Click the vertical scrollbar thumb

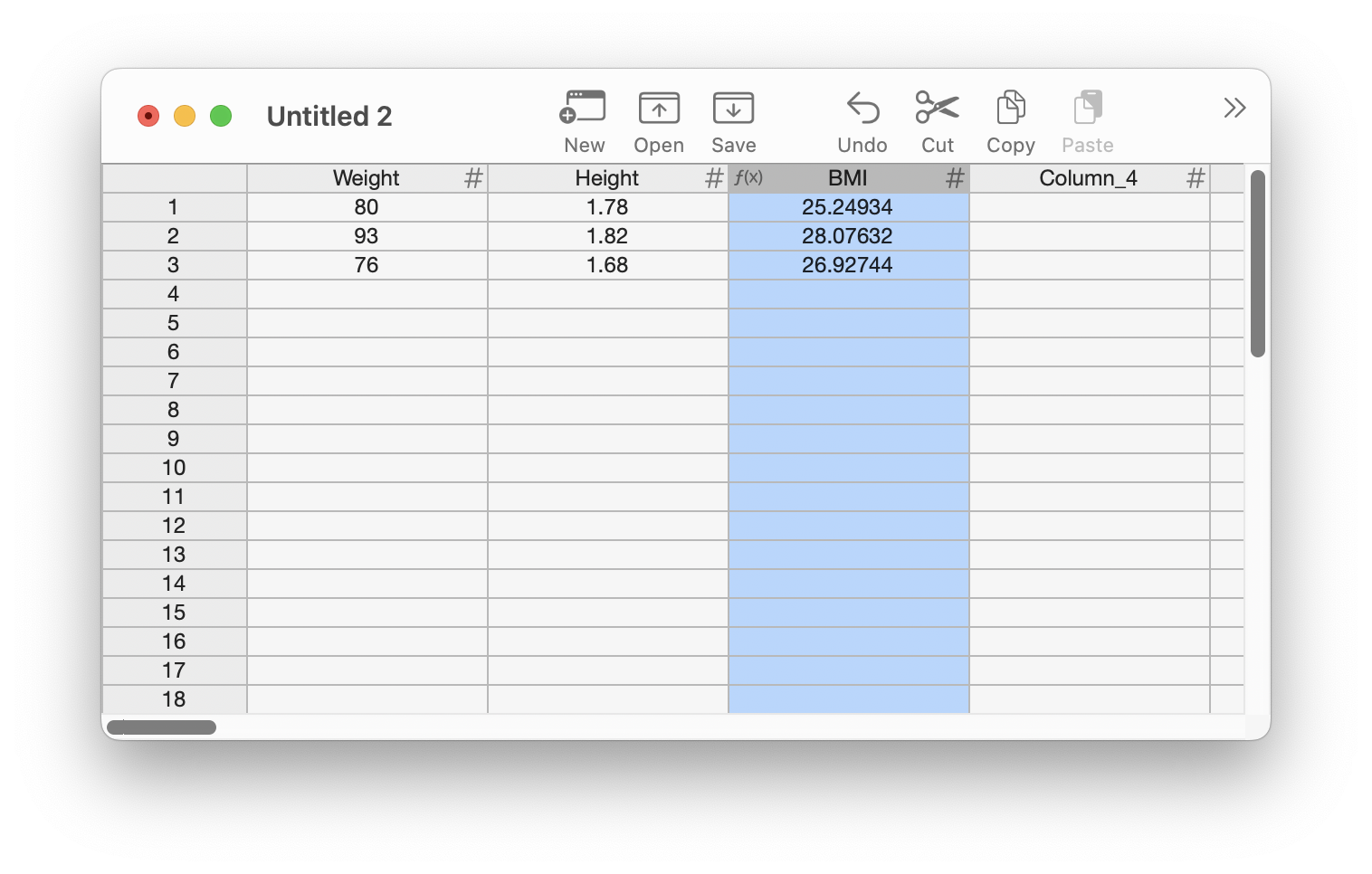[1257, 262]
